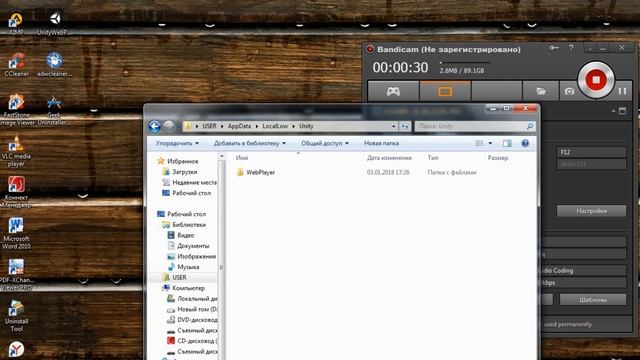Sort by Тип column header
The image size is (640, 360).
click(x=433, y=158)
